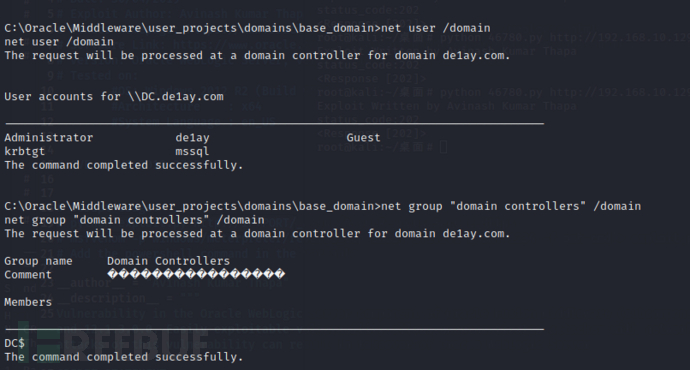
Task: Click the typed net group "domain controllers" command at the prompt
Action: tap(511, 206)
